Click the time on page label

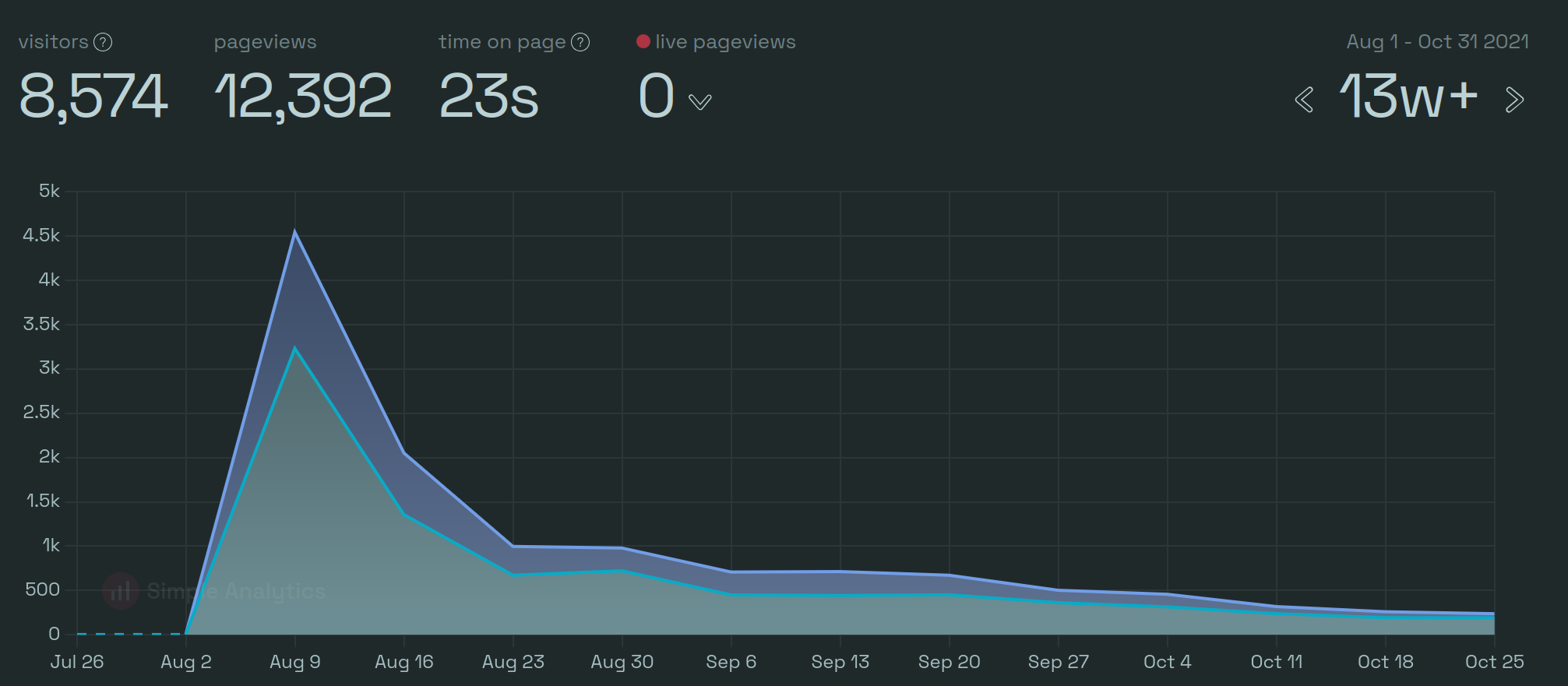pyautogui.click(x=502, y=42)
